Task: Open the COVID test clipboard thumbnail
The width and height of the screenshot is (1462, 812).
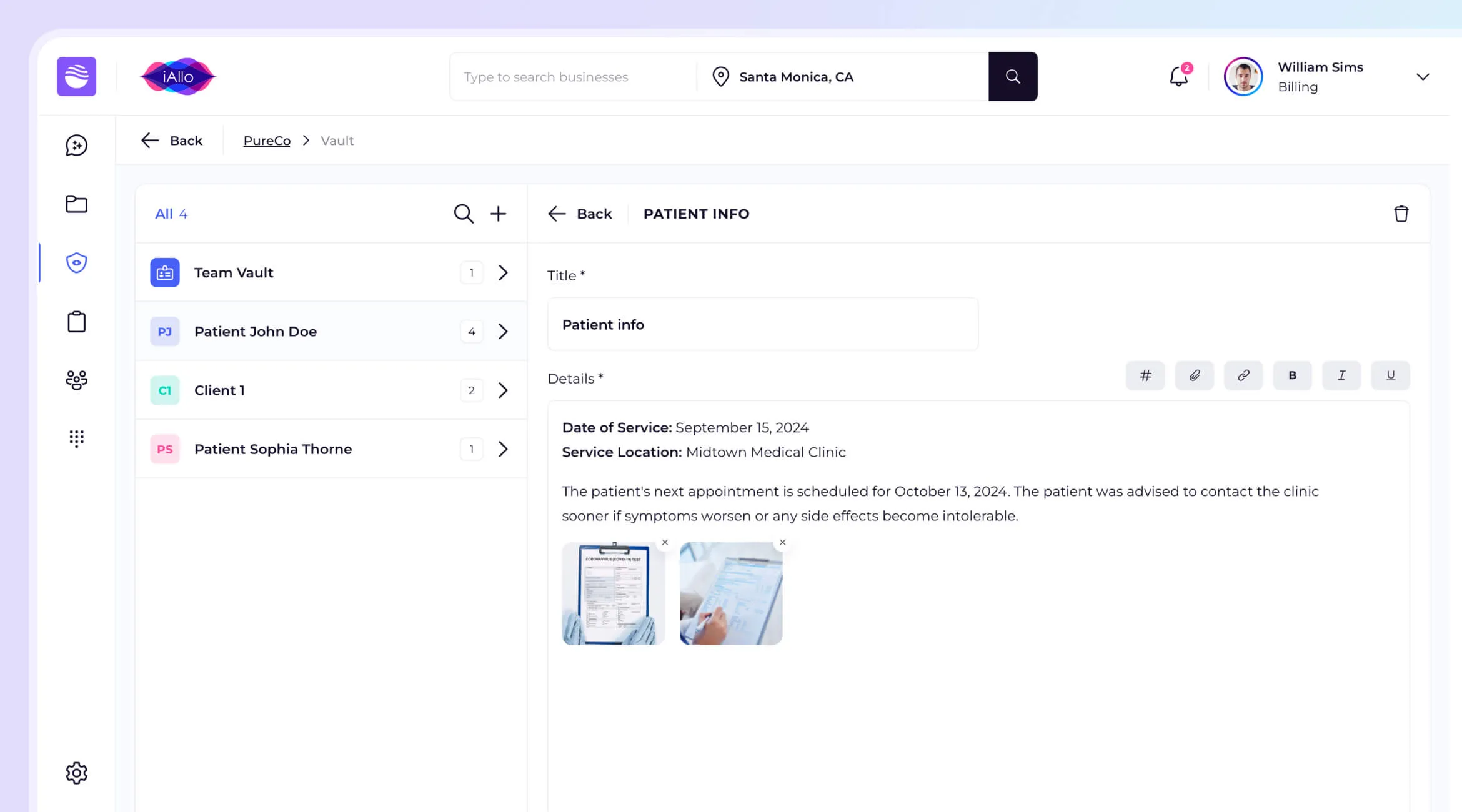Action: point(613,593)
